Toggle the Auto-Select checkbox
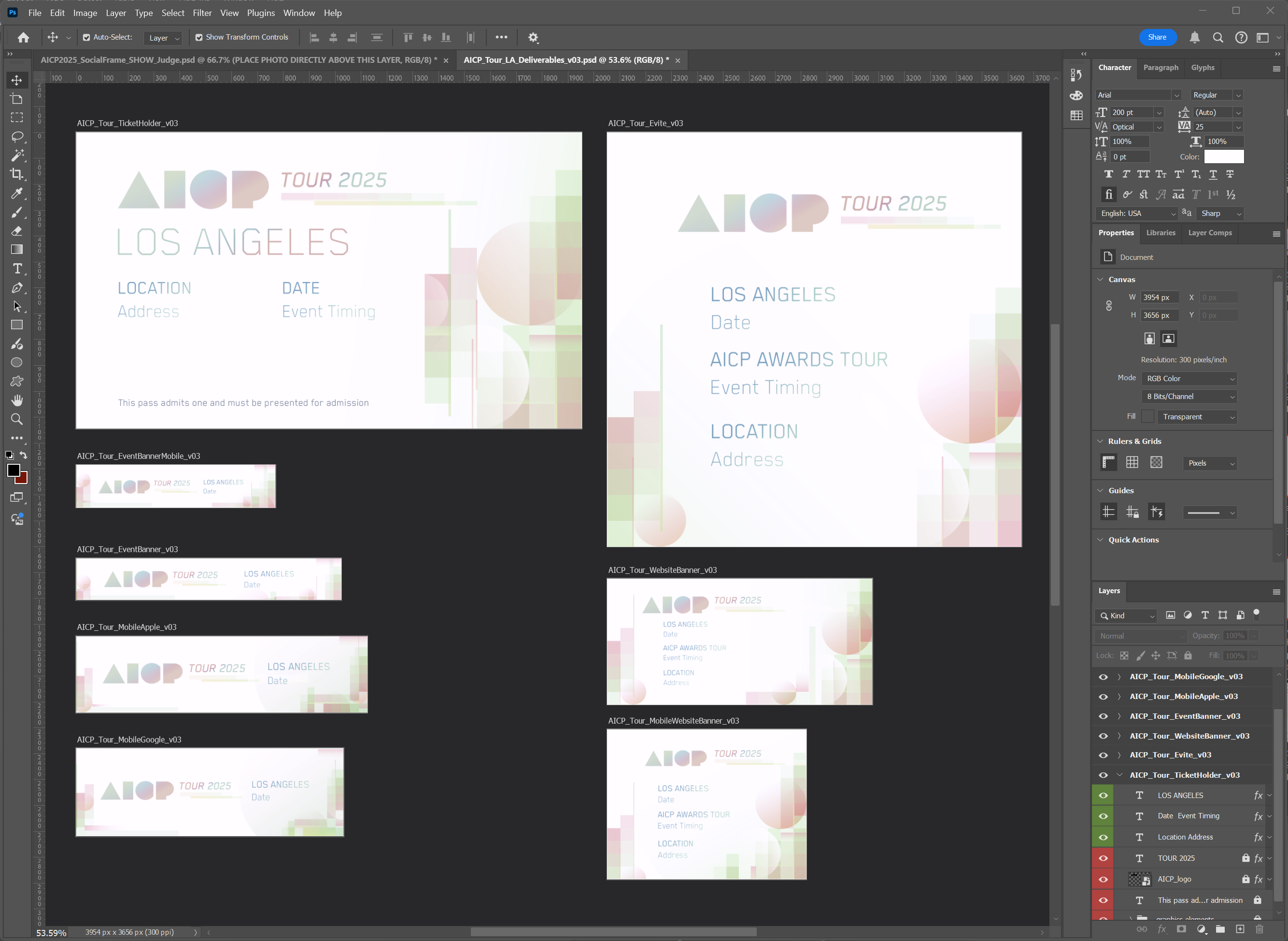Screen dimensions: 1288x941 [x=86, y=38]
